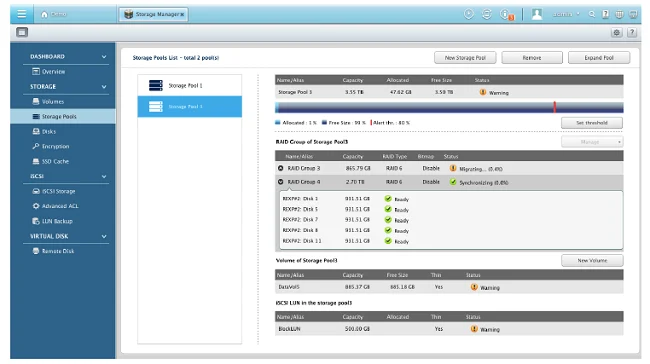Click the SSD Cache sidebar icon
Viewport: 650px width, 364px height.
[x=36, y=161]
